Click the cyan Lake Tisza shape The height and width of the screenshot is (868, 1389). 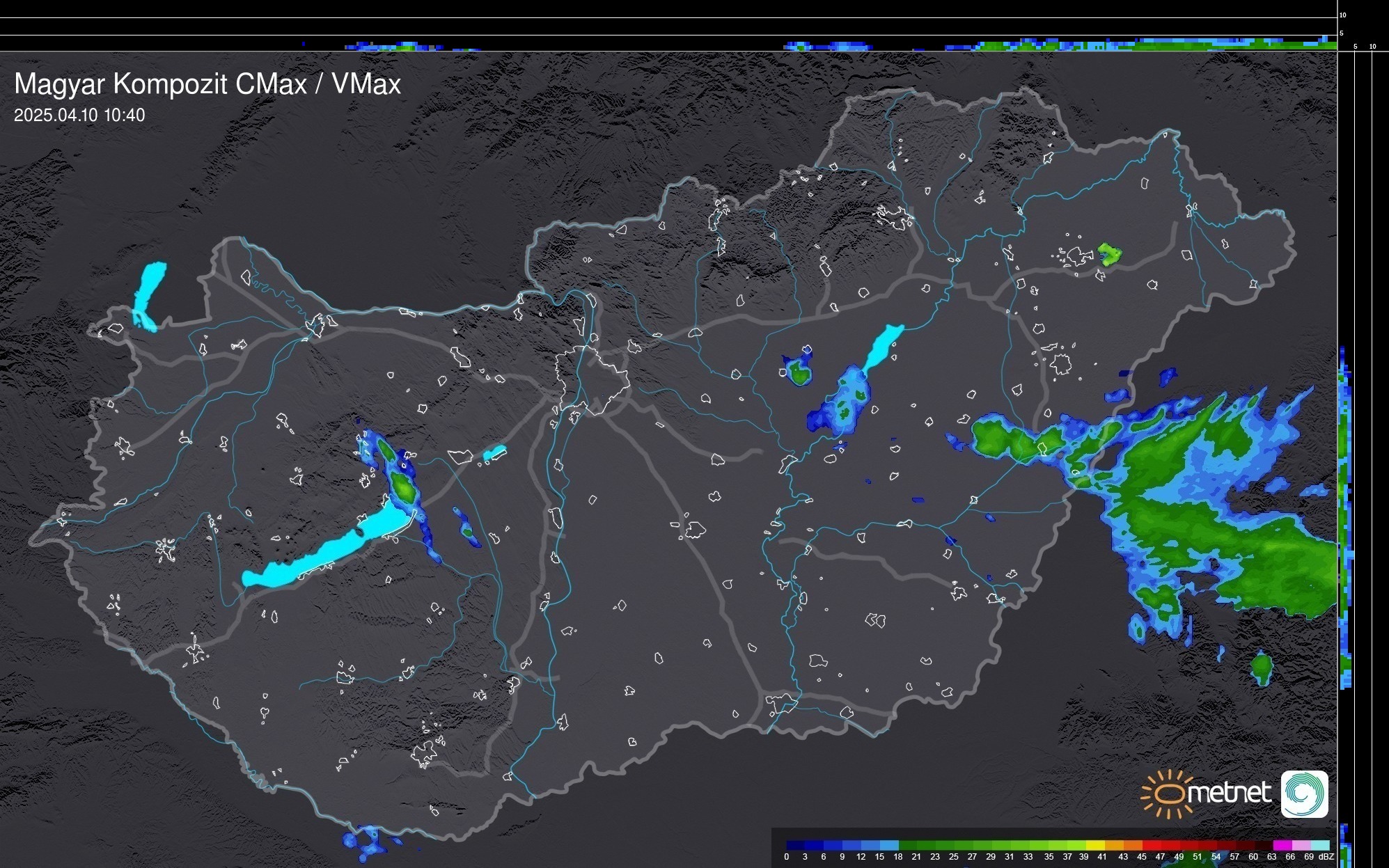[881, 347]
